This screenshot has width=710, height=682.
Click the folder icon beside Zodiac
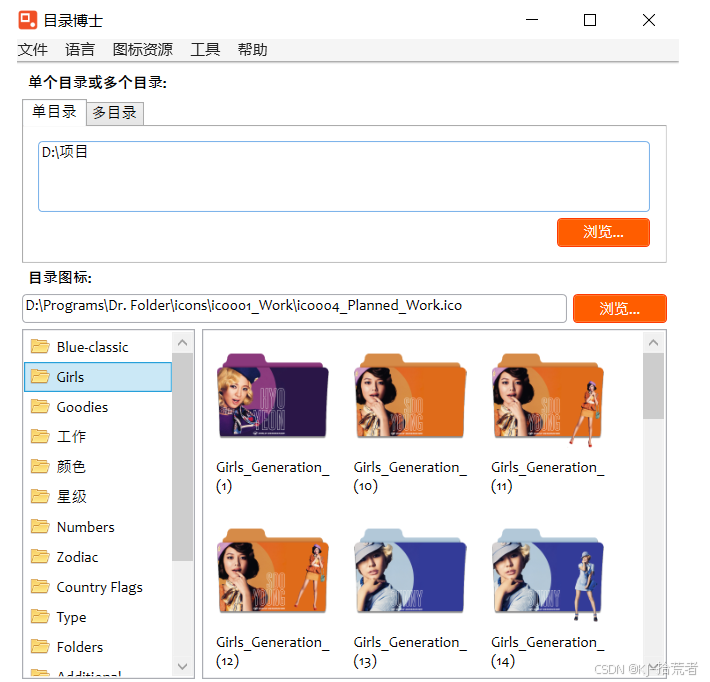pyautogui.click(x=40, y=556)
